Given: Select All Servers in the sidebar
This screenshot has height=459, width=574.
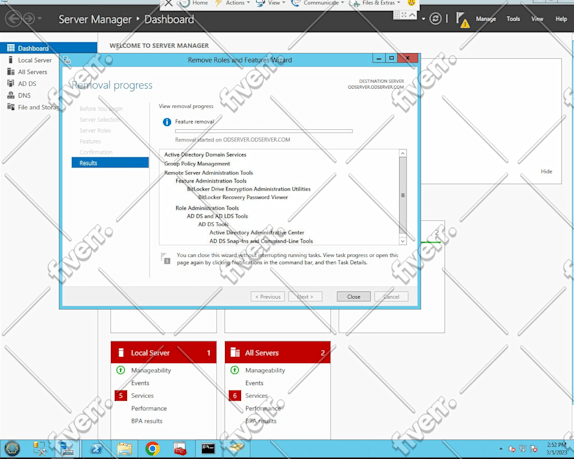Looking at the screenshot, I should (33, 72).
